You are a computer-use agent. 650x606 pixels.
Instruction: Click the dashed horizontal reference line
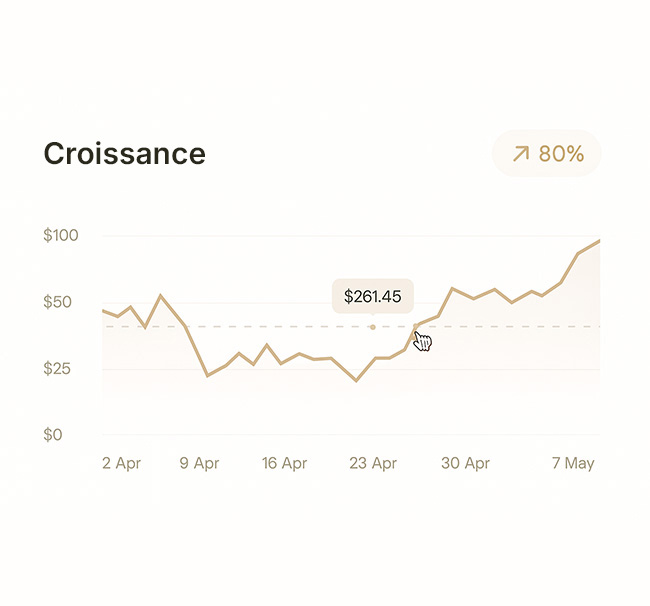coord(250,327)
